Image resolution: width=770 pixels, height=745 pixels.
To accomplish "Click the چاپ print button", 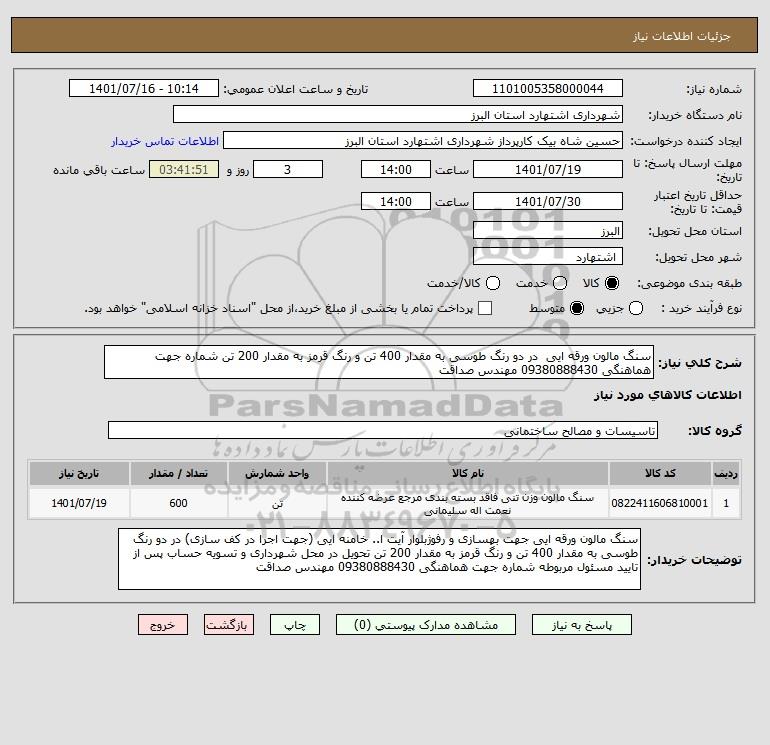I will (x=295, y=625).
